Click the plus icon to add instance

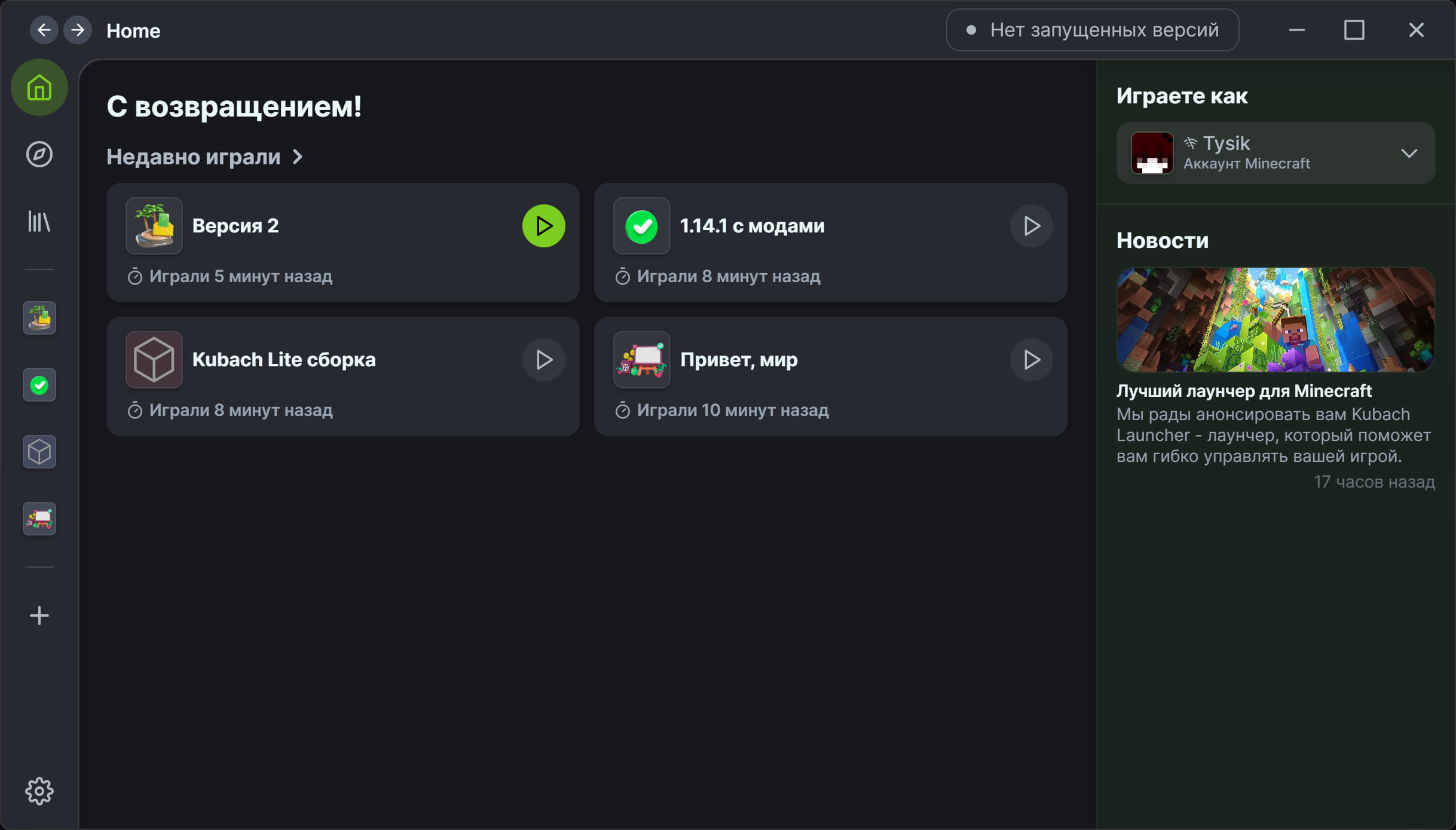(39, 615)
